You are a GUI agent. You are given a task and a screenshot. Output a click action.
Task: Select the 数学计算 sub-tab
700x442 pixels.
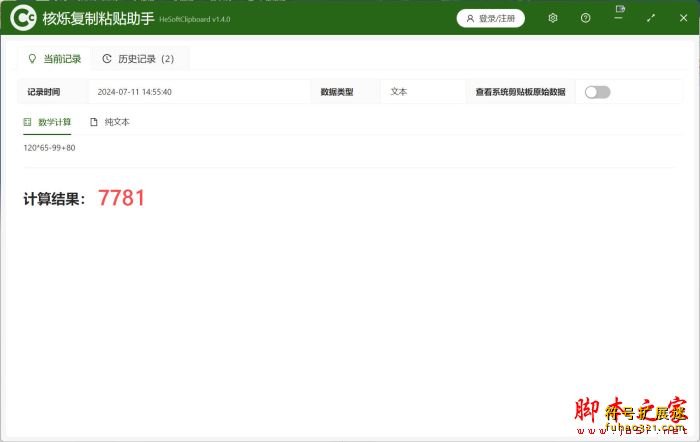[47, 122]
